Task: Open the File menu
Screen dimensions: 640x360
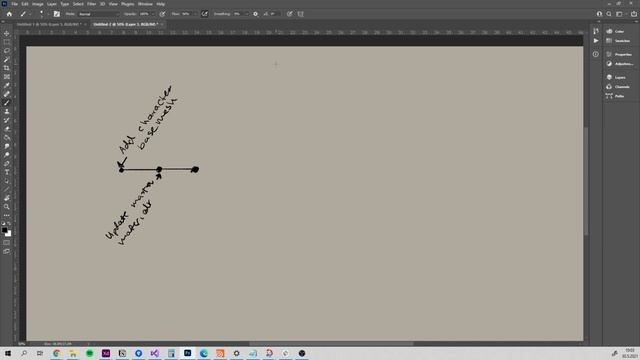Action: (15, 4)
